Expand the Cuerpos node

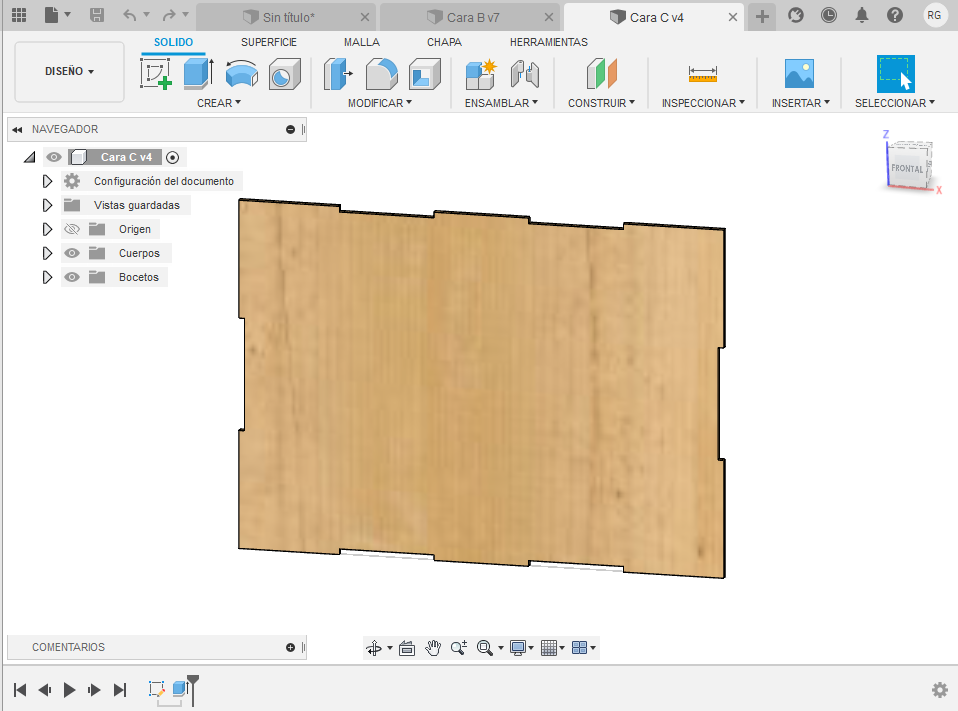[48, 253]
